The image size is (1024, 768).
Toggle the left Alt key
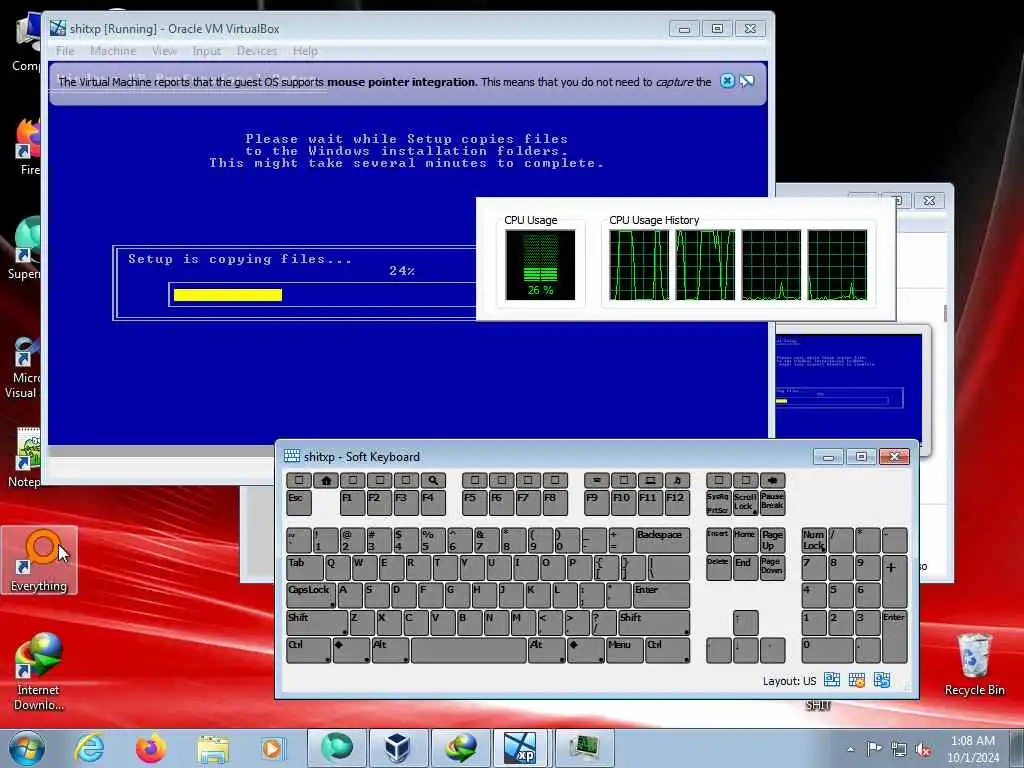click(x=390, y=650)
